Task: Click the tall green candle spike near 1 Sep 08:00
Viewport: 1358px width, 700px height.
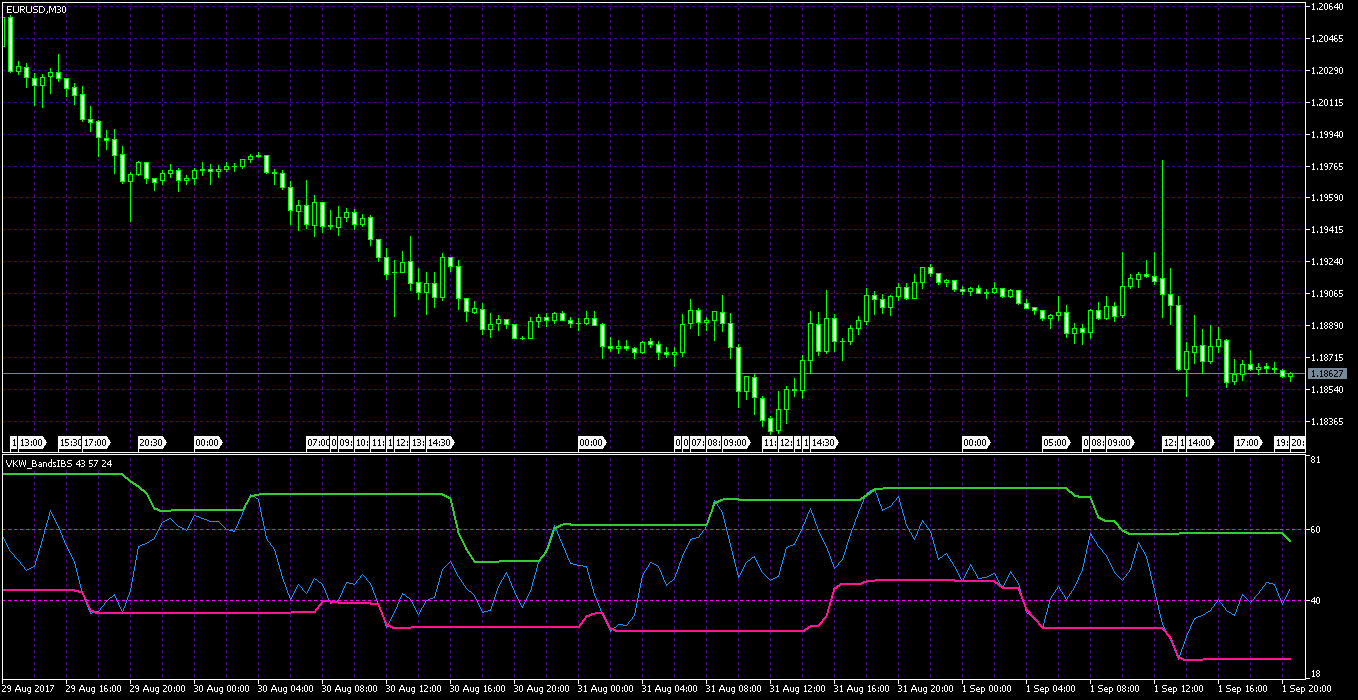Action: (1163, 200)
